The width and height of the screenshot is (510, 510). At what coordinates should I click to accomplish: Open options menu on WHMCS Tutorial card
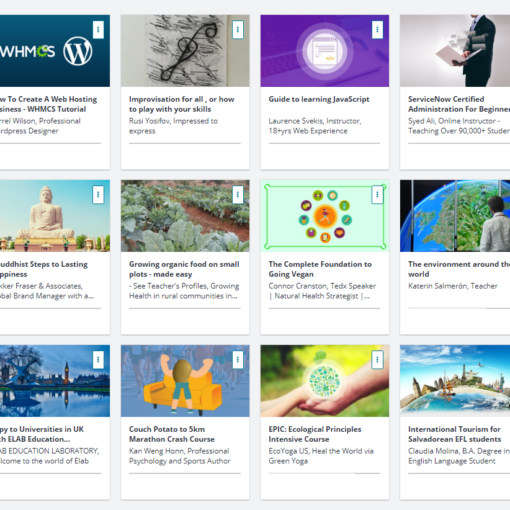coord(98,30)
